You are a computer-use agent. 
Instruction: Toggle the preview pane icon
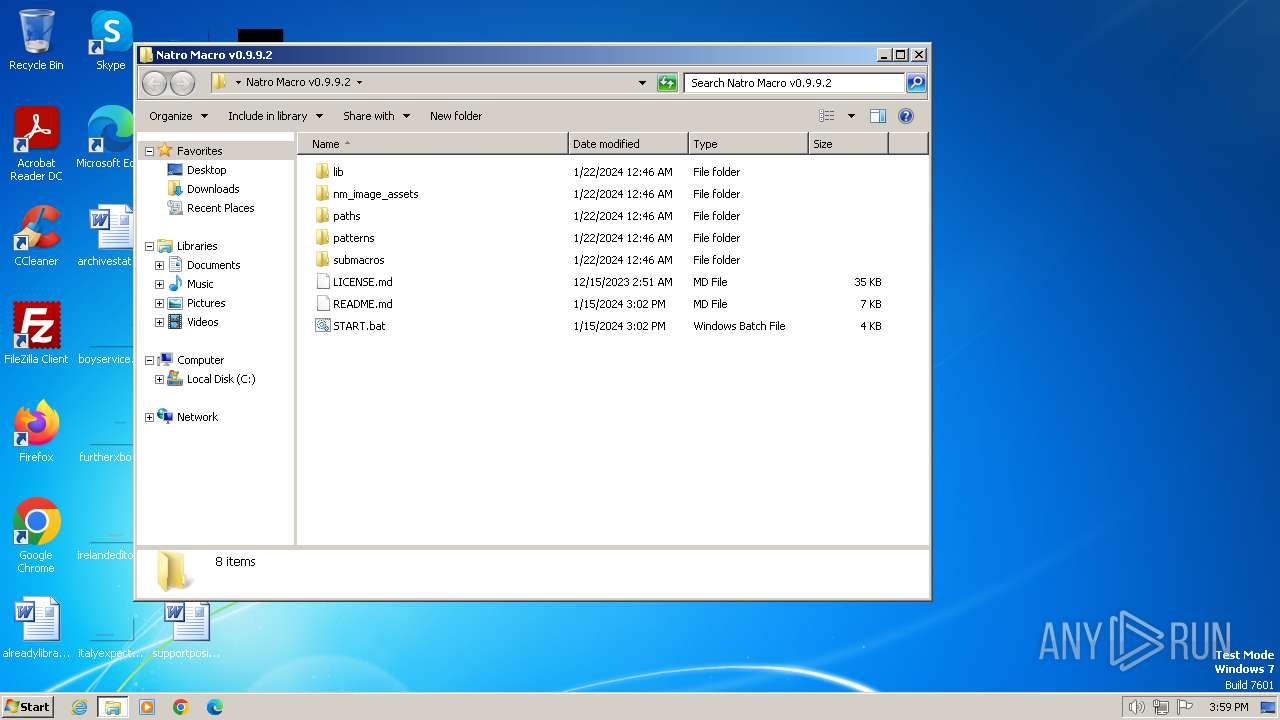point(877,116)
